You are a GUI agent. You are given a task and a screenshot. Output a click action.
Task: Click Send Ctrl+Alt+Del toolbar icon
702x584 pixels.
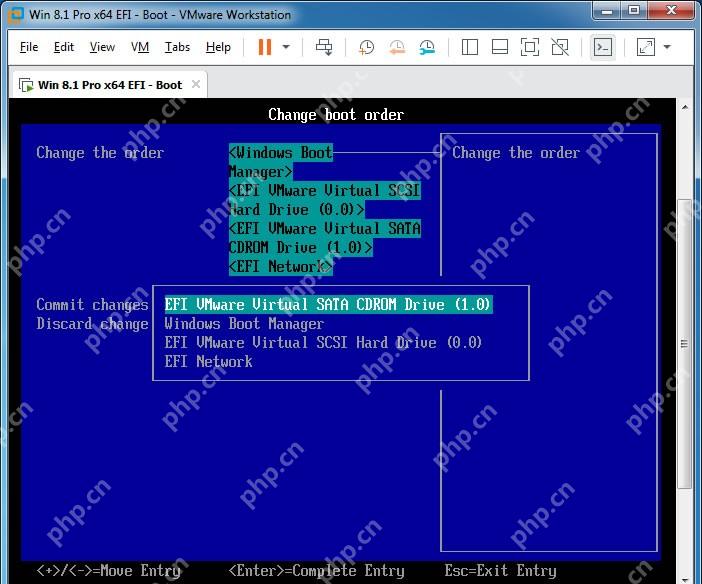324,47
